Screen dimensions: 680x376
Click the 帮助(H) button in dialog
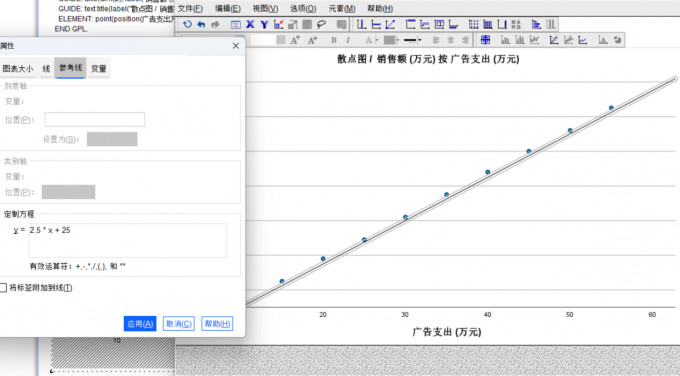click(217, 324)
